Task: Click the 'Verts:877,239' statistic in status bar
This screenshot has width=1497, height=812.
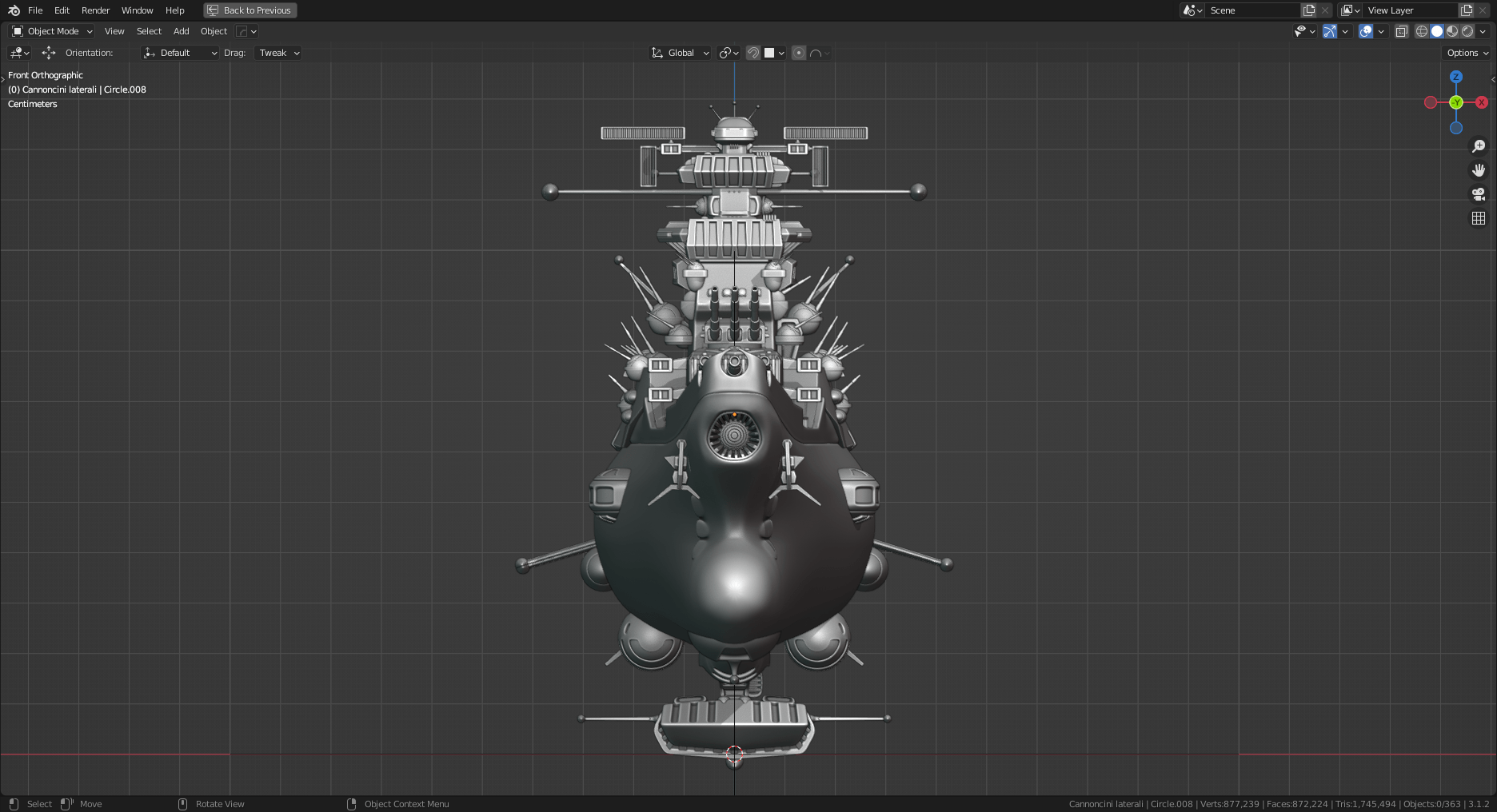Action: tap(1229, 804)
